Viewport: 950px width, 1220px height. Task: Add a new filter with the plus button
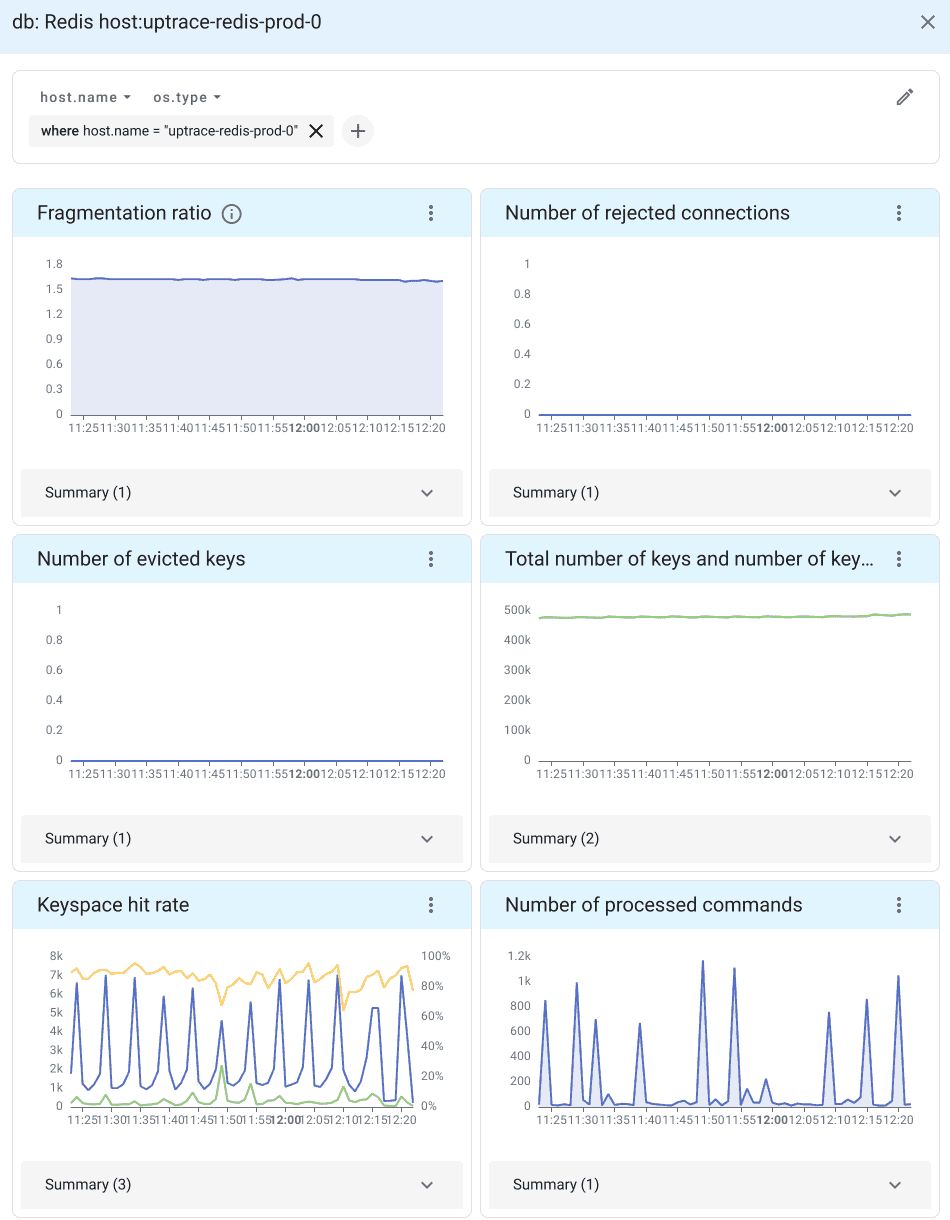pos(357,131)
